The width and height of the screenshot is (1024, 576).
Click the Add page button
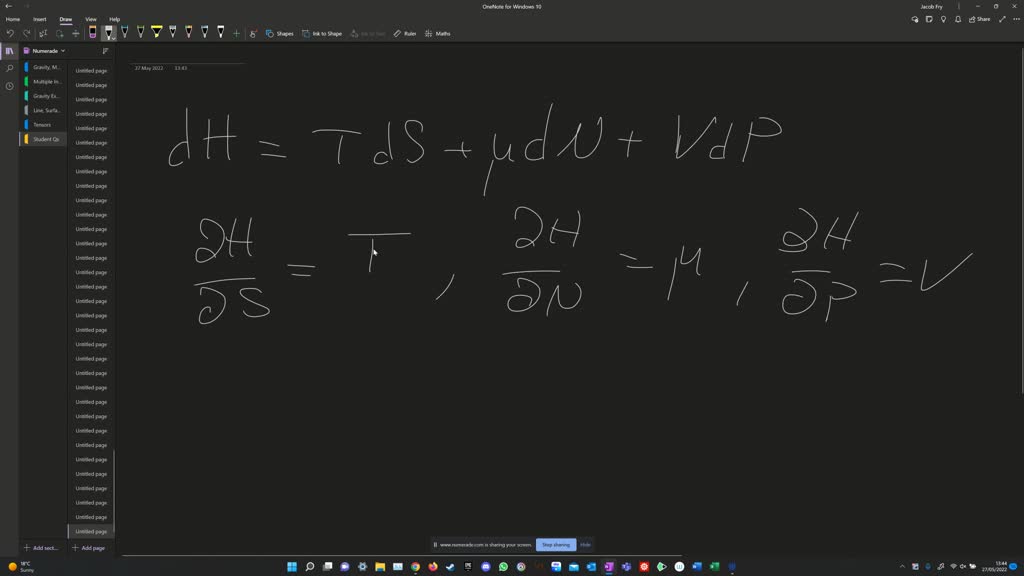[89, 548]
